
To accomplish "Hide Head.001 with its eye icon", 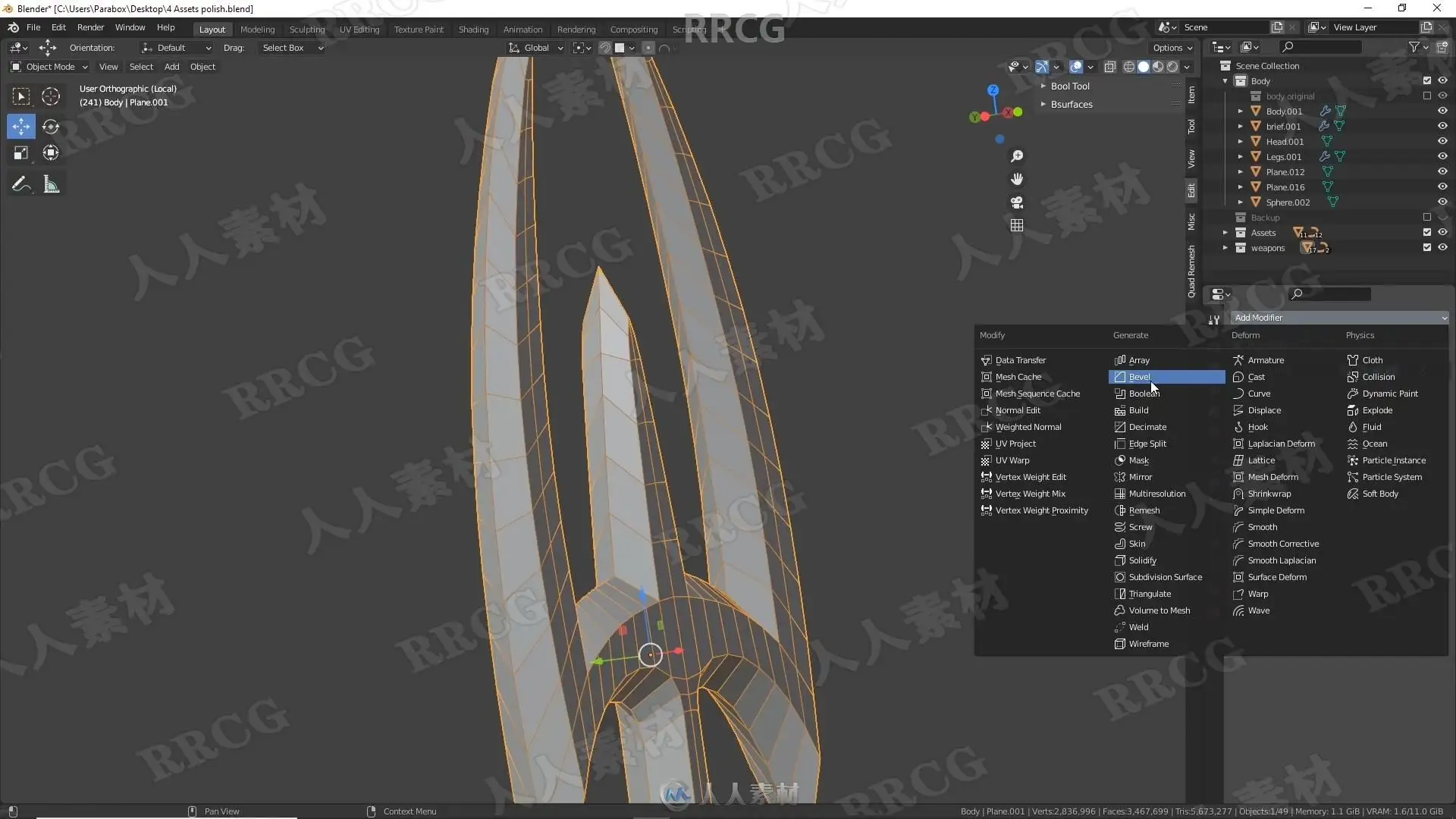I will coord(1442,141).
